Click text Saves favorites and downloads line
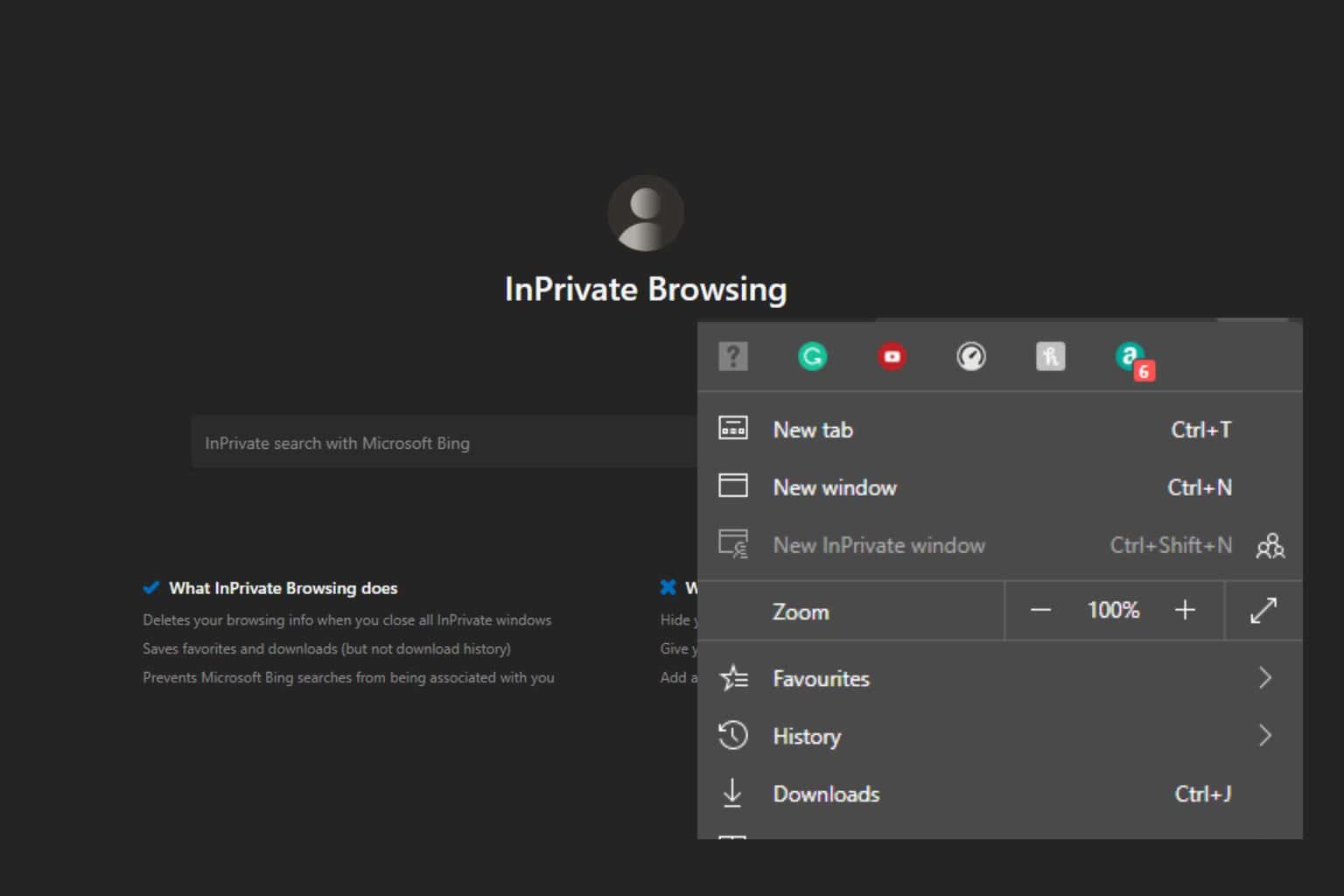Viewport: 1344px width, 896px height. click(326, 648)
